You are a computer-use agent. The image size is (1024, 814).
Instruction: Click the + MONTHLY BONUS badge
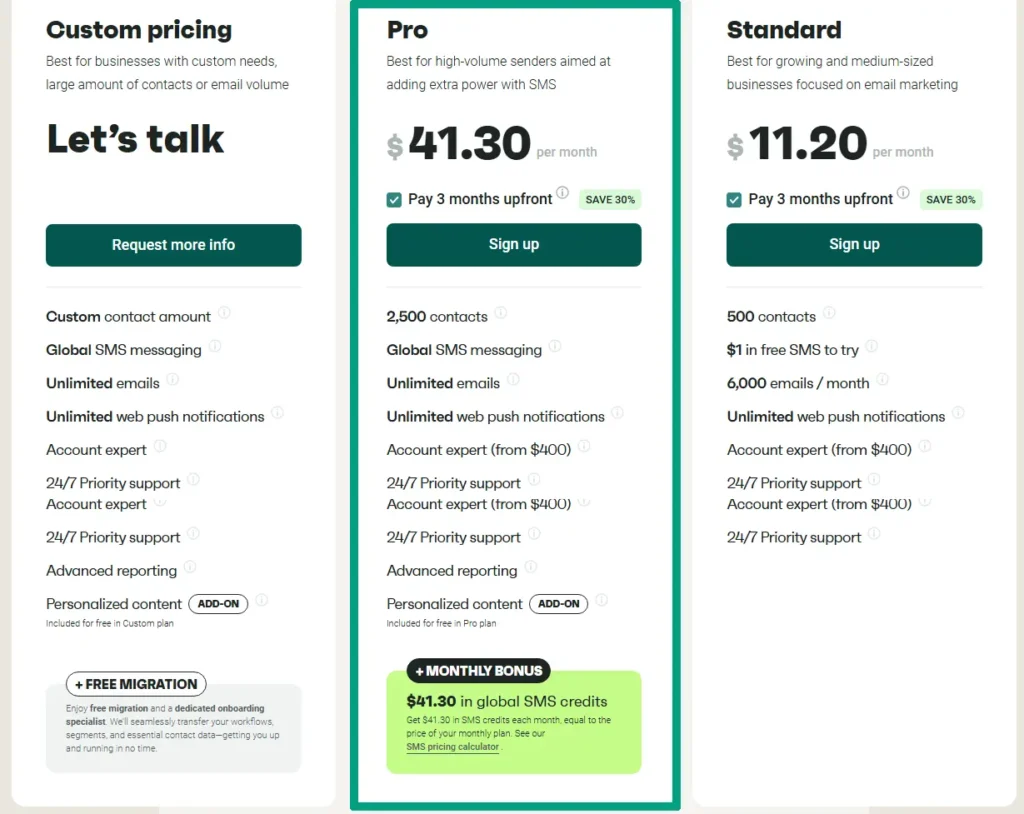point(478,671)
